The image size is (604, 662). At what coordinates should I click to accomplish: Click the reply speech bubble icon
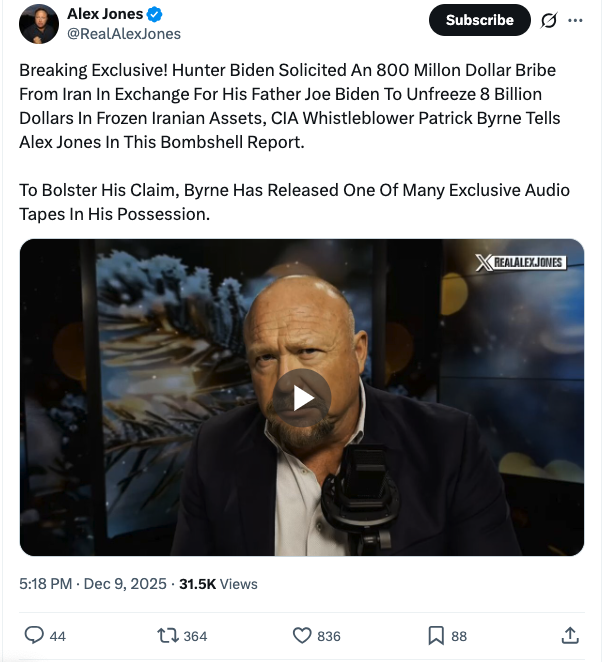point(34,635)
